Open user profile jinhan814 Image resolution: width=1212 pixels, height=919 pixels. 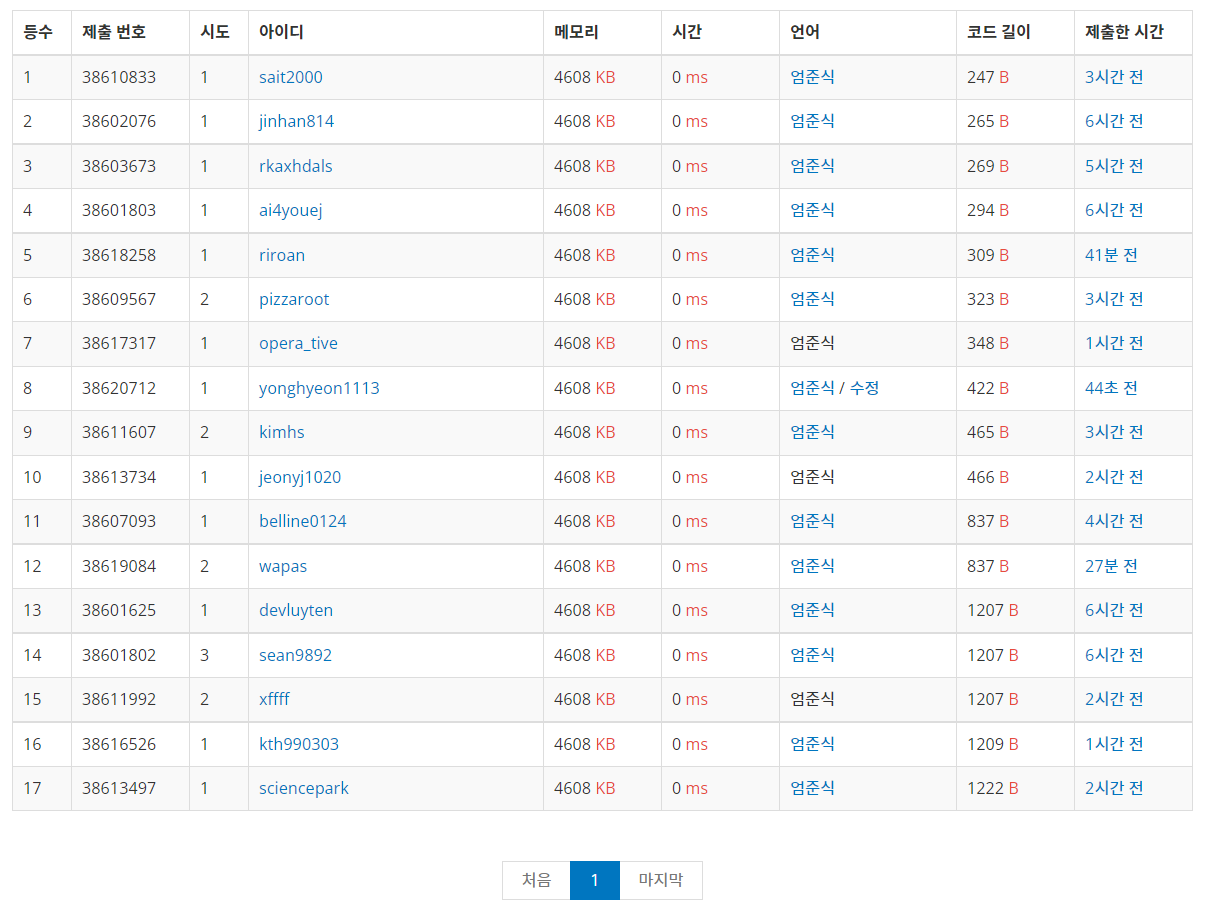pyautogui.click(x=297, y=121)
